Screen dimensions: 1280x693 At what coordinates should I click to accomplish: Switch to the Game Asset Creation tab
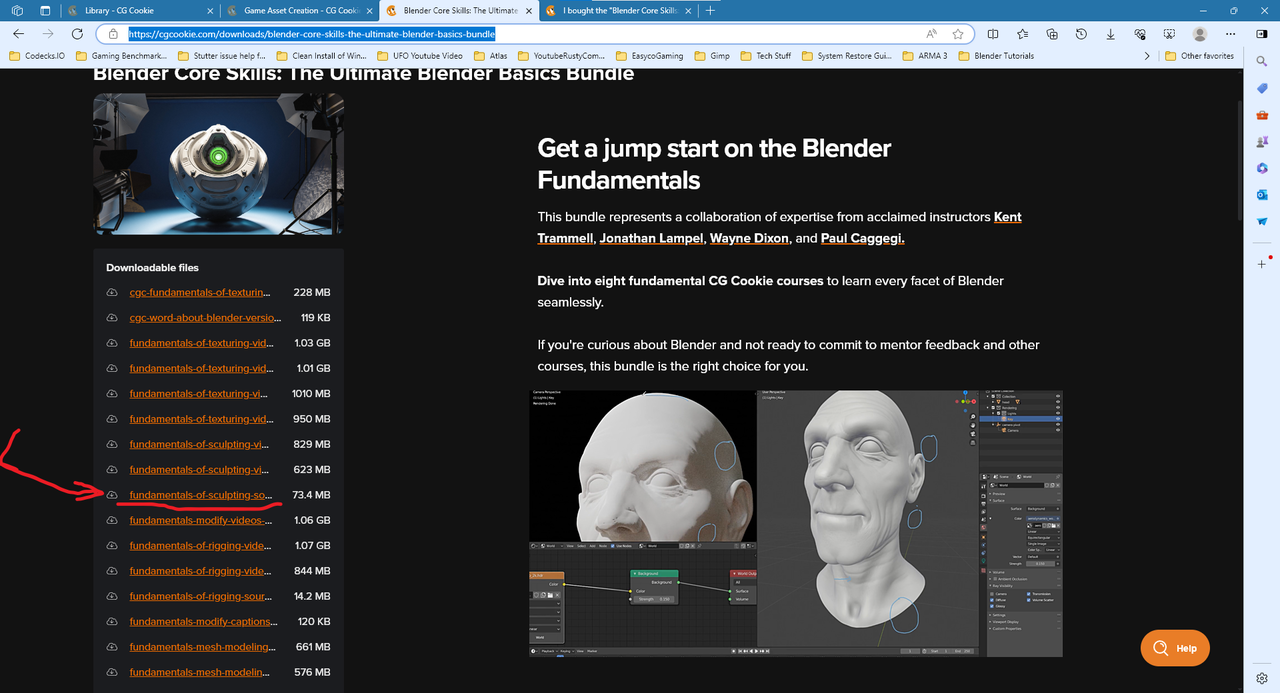pyautogui.click(x=297, y=10)
